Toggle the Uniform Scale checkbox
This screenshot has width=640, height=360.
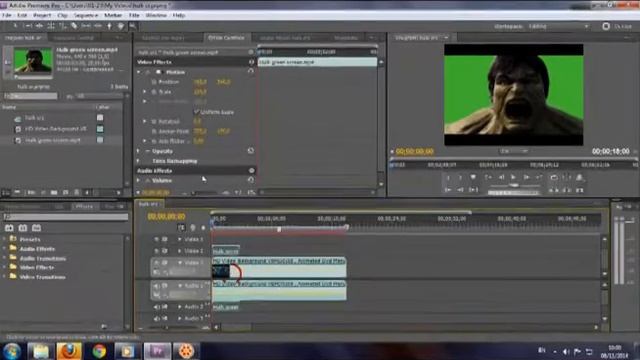pos(196,111)
